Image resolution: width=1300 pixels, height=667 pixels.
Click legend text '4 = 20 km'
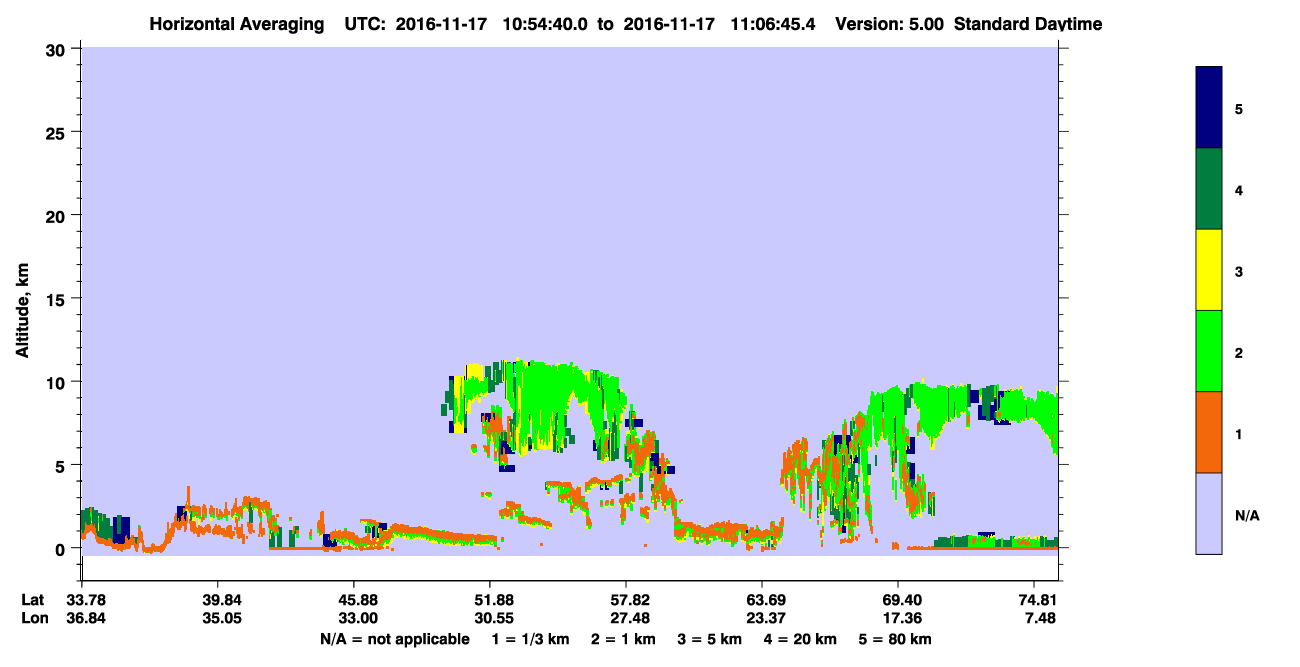point(801,639)
